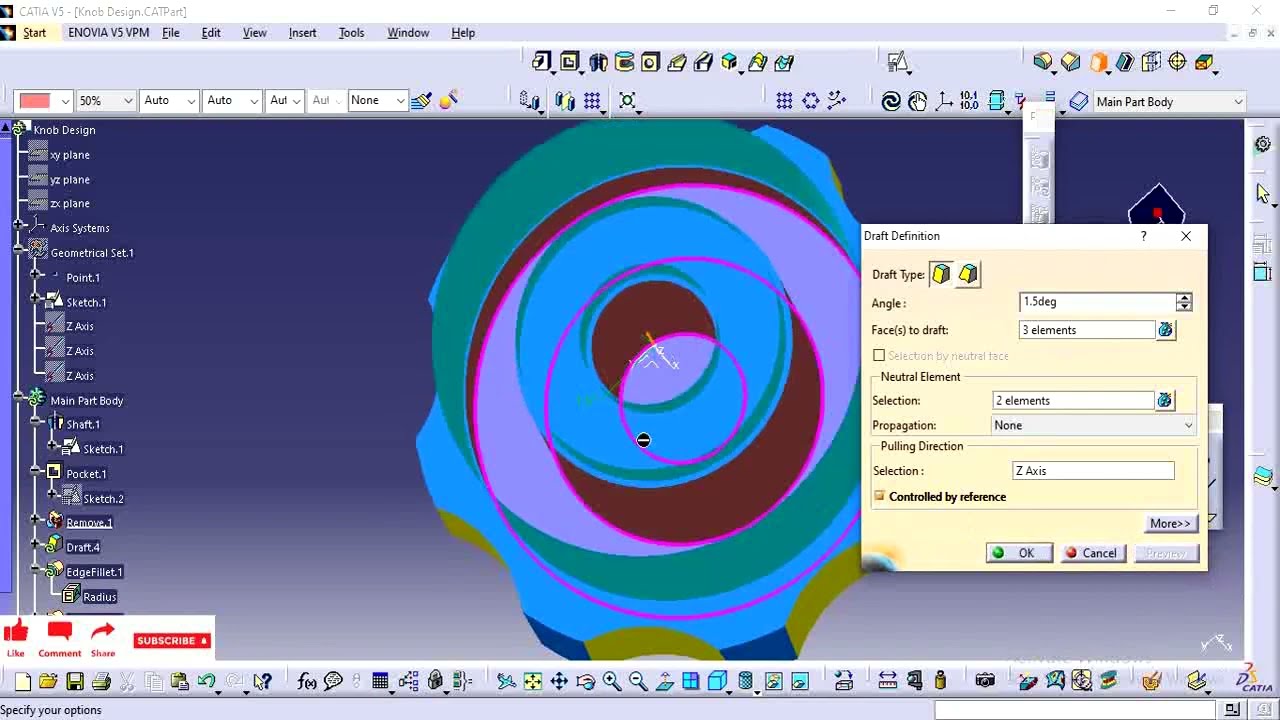Image resolution: width=1280 pixels, height=720 pixels.
Task: Click the Capture camera icon
Action: [x=985, y=682]
